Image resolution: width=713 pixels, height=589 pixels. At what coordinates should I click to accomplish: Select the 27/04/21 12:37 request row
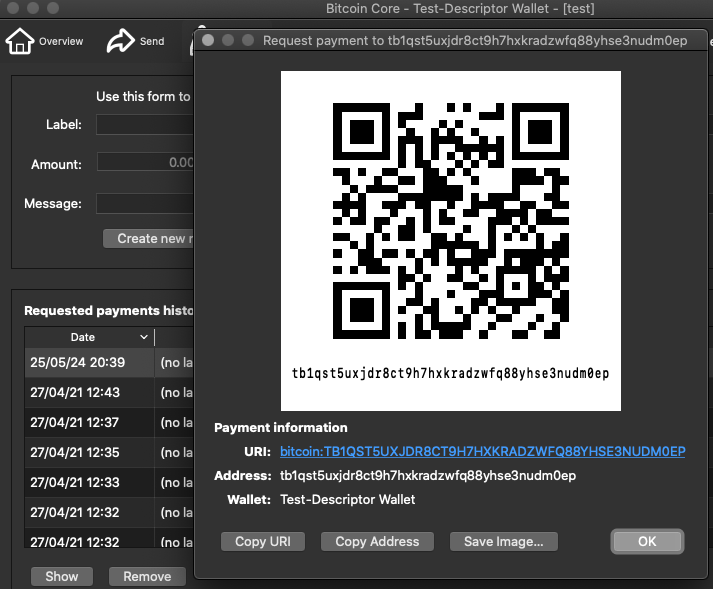click(109, 423)
